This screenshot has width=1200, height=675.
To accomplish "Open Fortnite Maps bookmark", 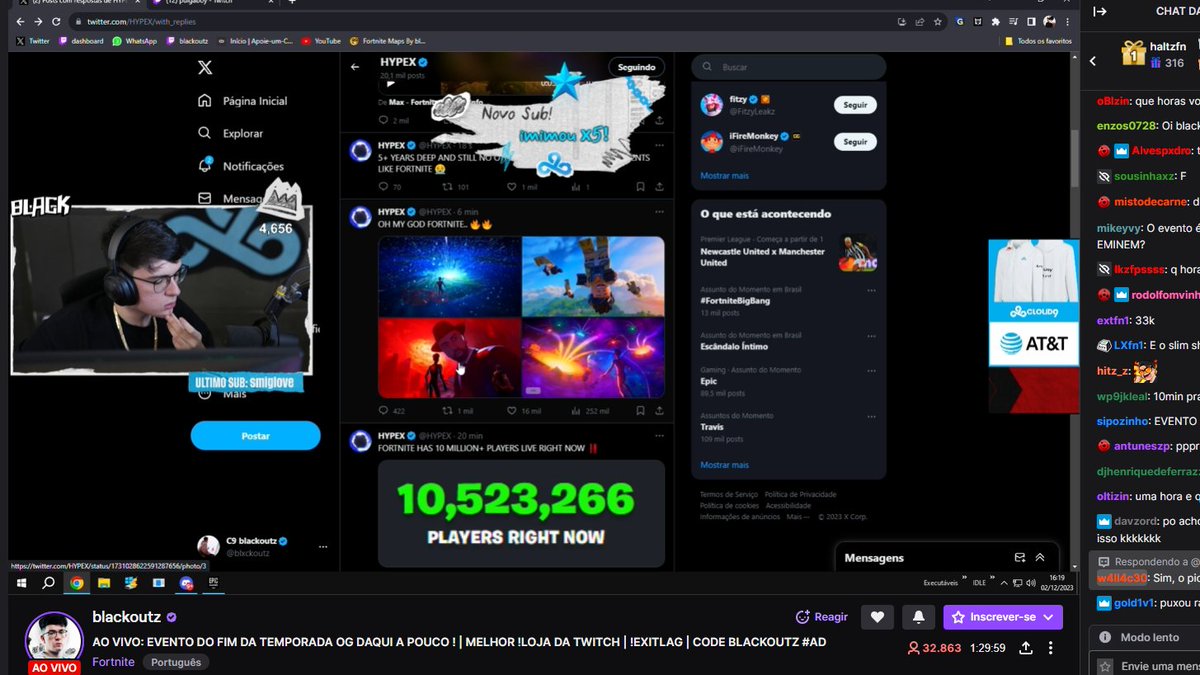I will [388, 41].
